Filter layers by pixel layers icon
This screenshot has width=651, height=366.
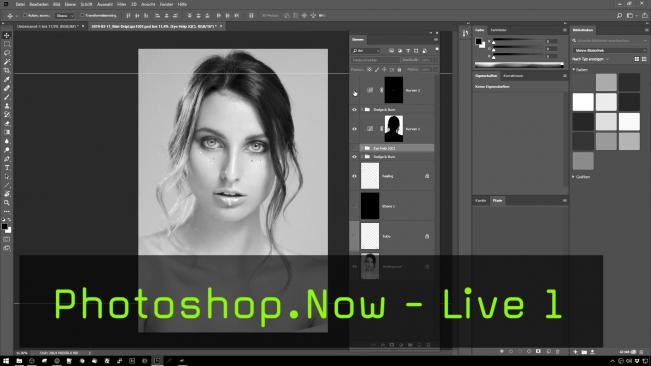[391, 51]
